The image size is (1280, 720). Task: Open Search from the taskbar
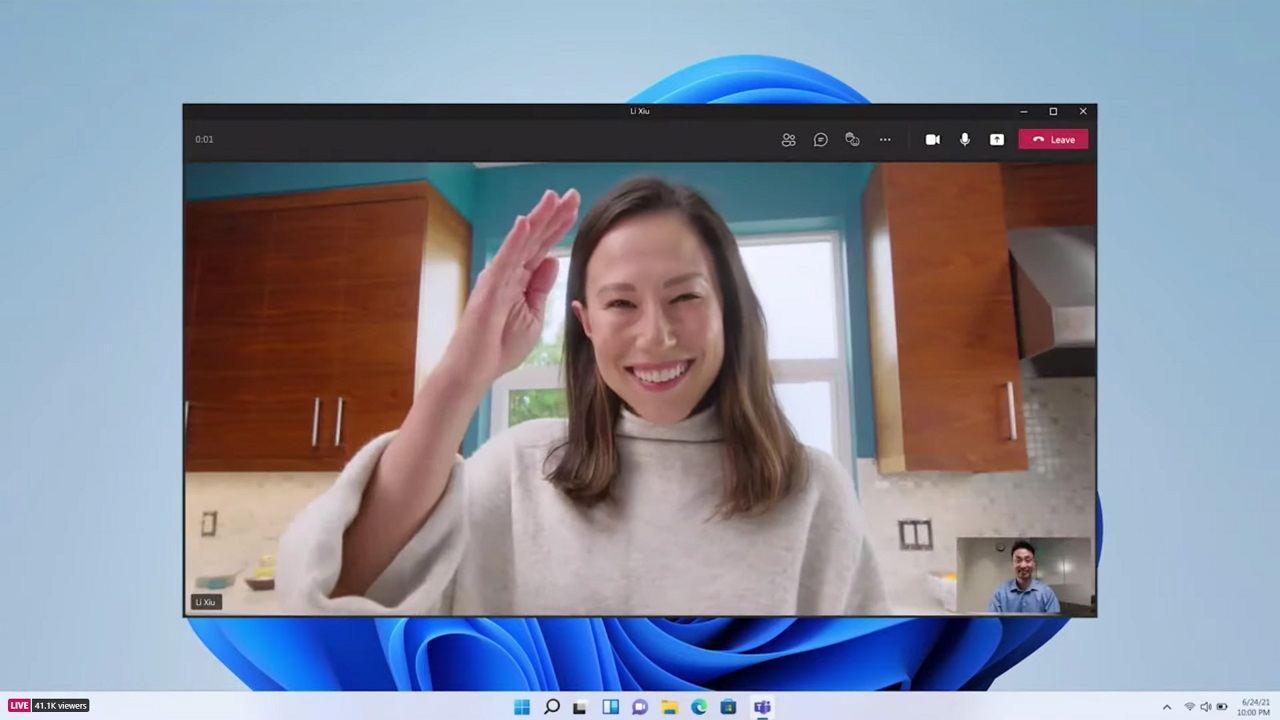coord(551,707)
